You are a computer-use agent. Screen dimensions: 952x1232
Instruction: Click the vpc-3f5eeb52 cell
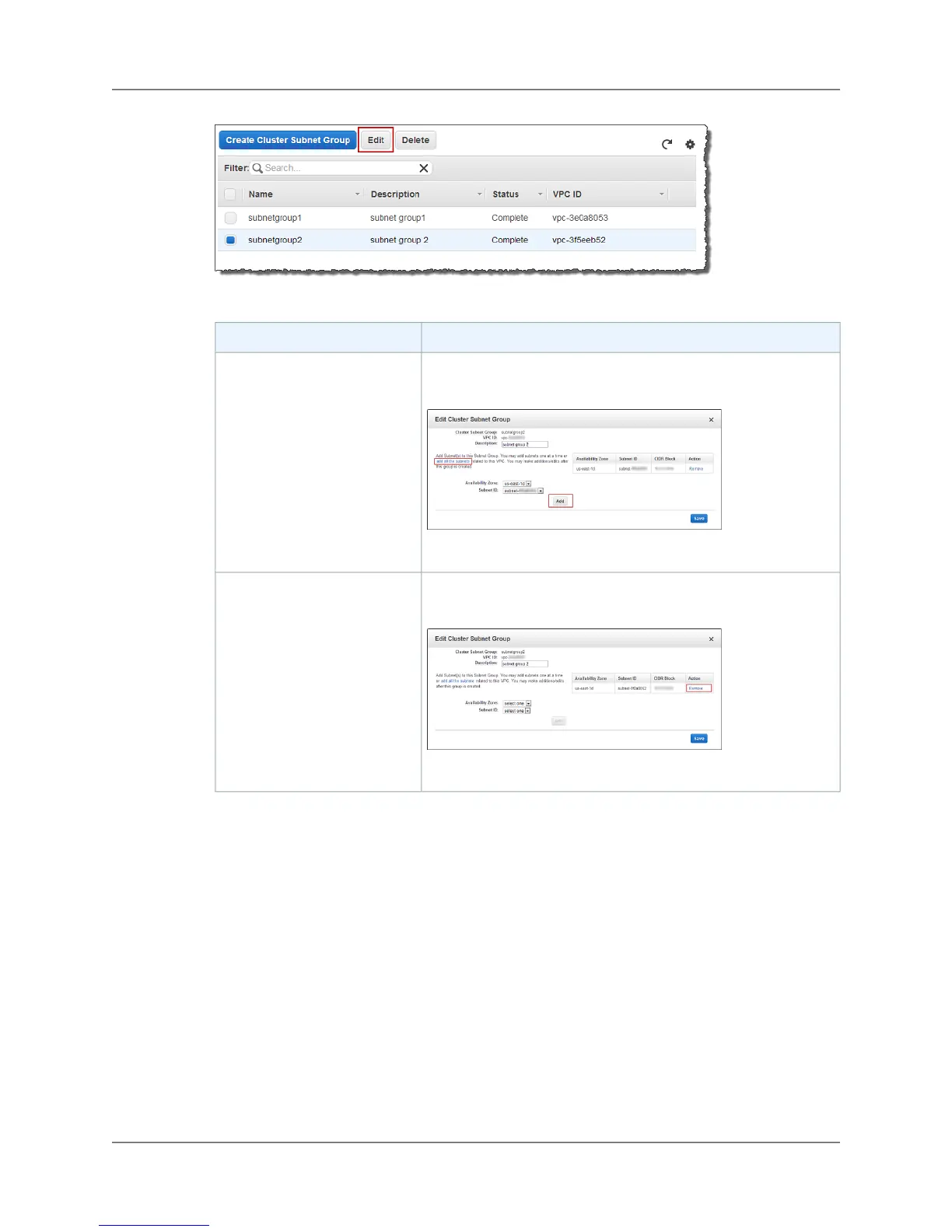[579, 240]
